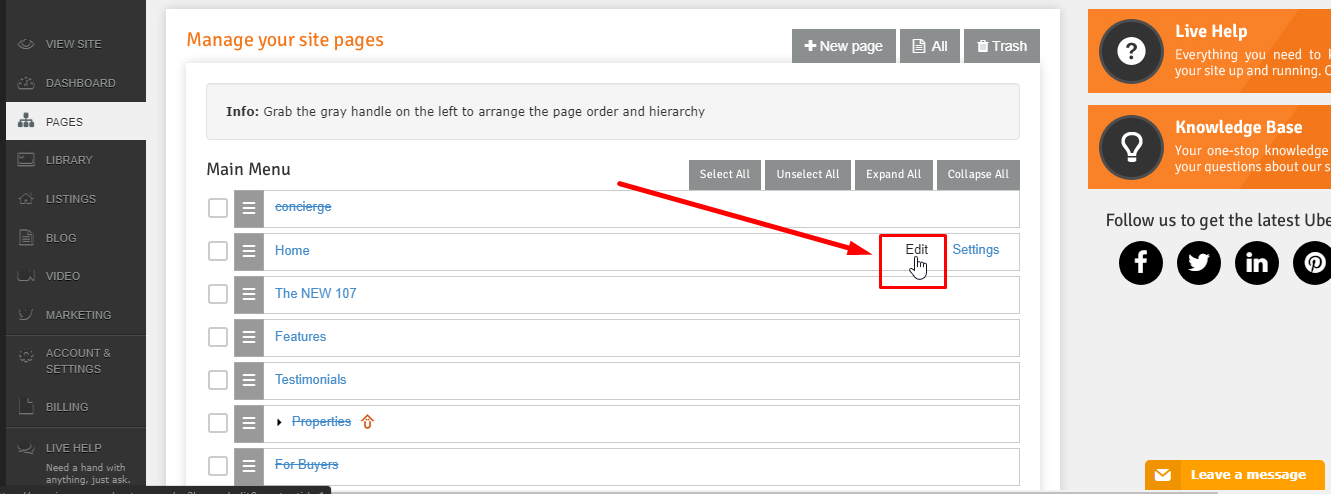The height and width of the screenshot is (494, 1331).
Task: Open Listings in the left sidebar
Action: pos(71,199)
